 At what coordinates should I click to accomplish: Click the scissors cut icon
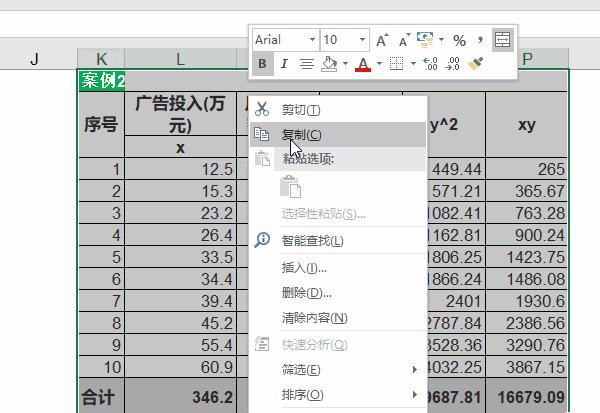262,109
